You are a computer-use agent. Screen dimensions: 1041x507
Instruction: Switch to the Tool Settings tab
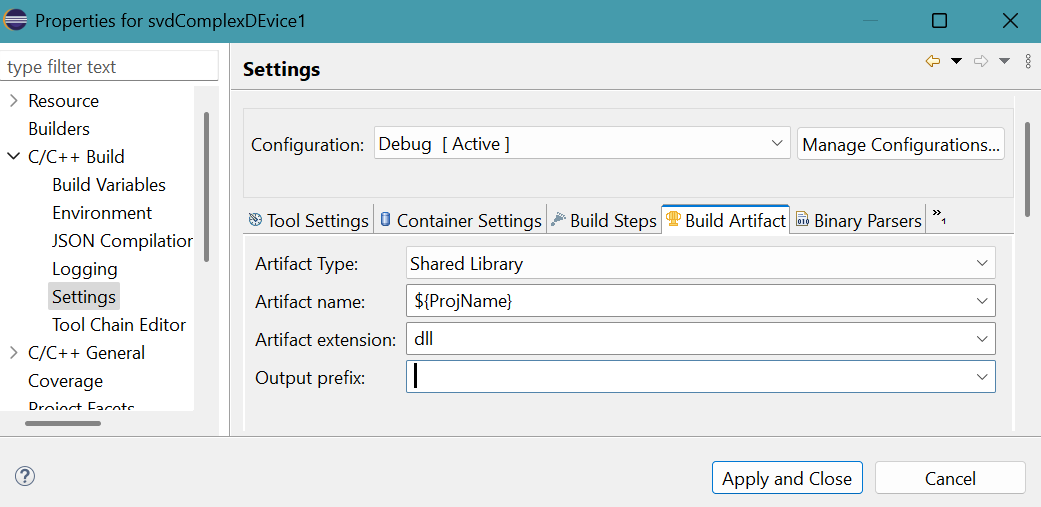(308, 221)
